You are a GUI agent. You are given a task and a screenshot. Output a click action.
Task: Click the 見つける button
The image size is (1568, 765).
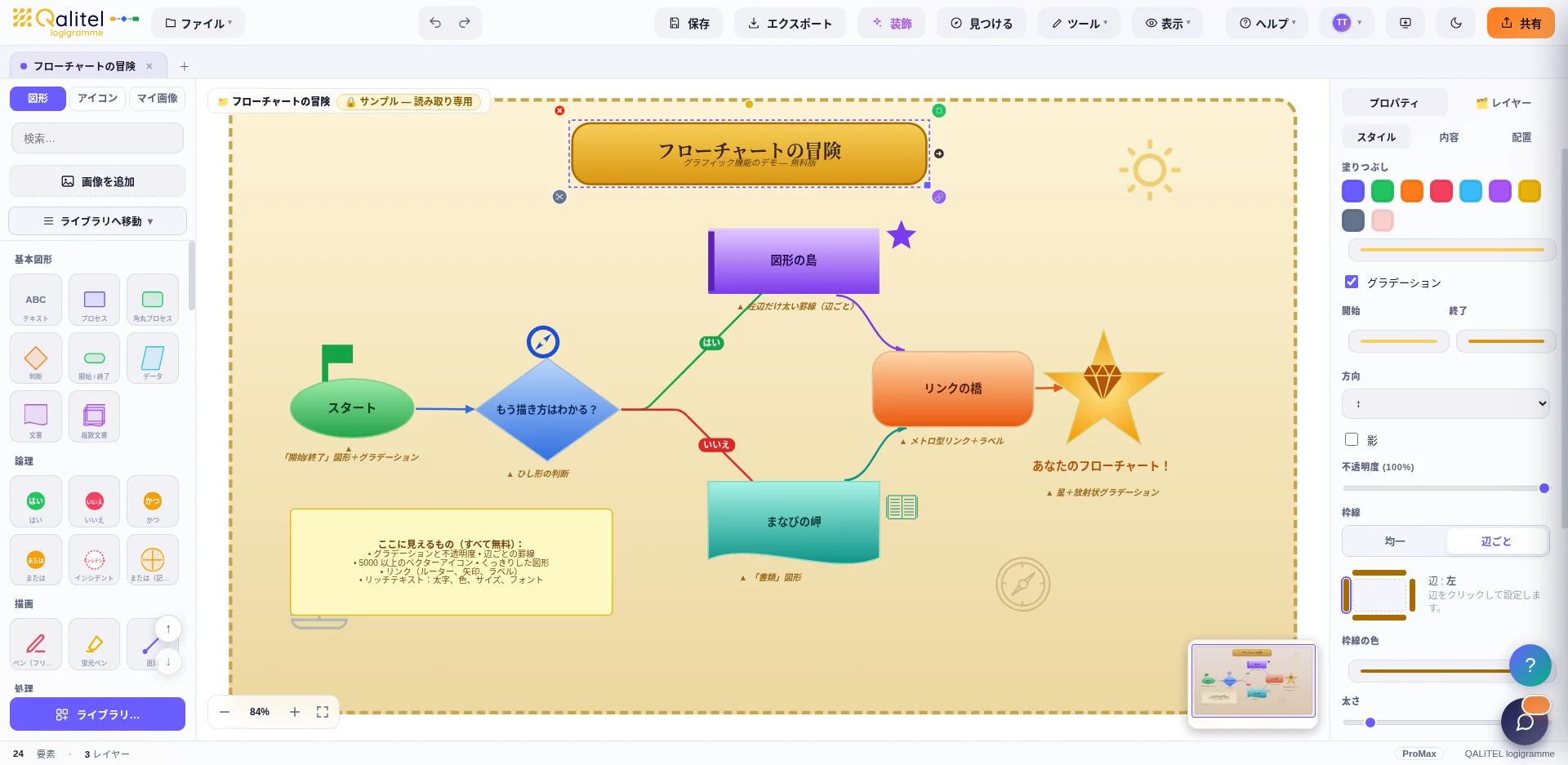981,23
